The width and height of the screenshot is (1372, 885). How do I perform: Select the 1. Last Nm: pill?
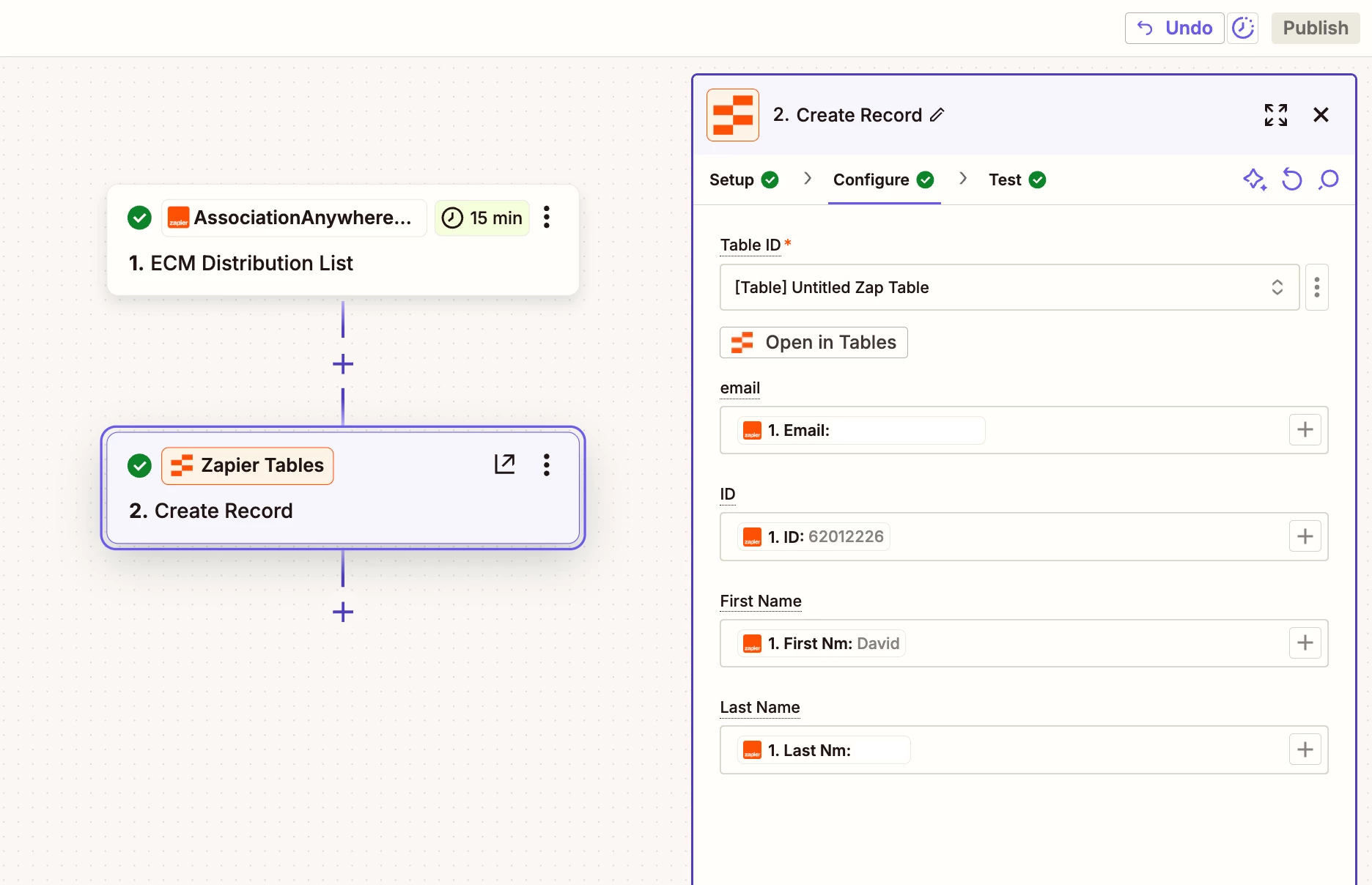click(x=824, y=750)
